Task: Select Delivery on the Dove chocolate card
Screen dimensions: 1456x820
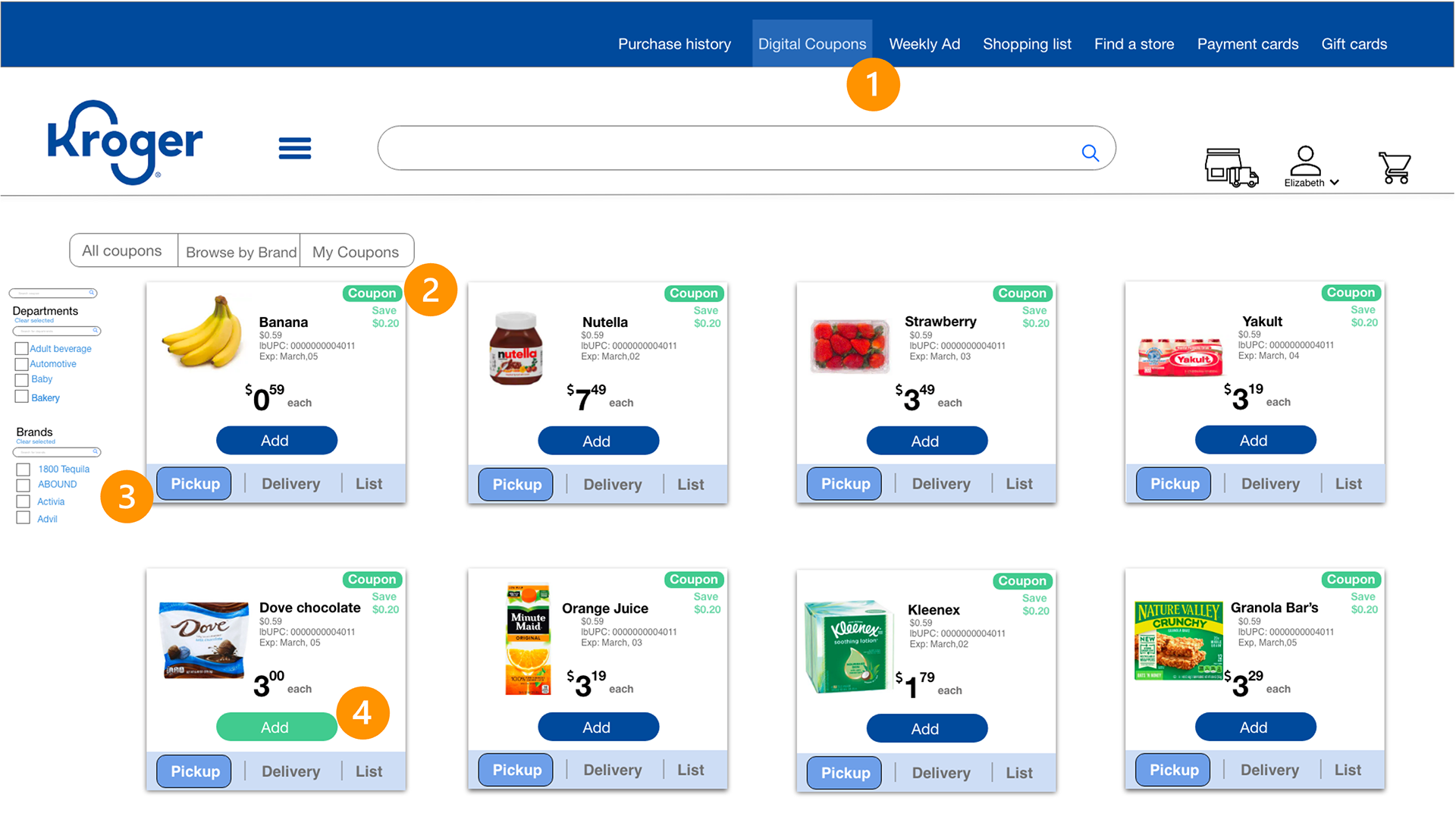Action: point(290,771)
